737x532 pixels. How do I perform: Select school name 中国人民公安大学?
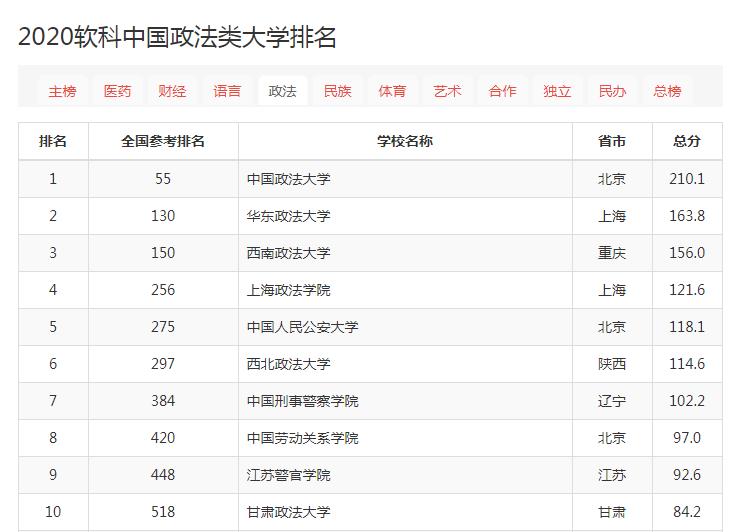303,327
